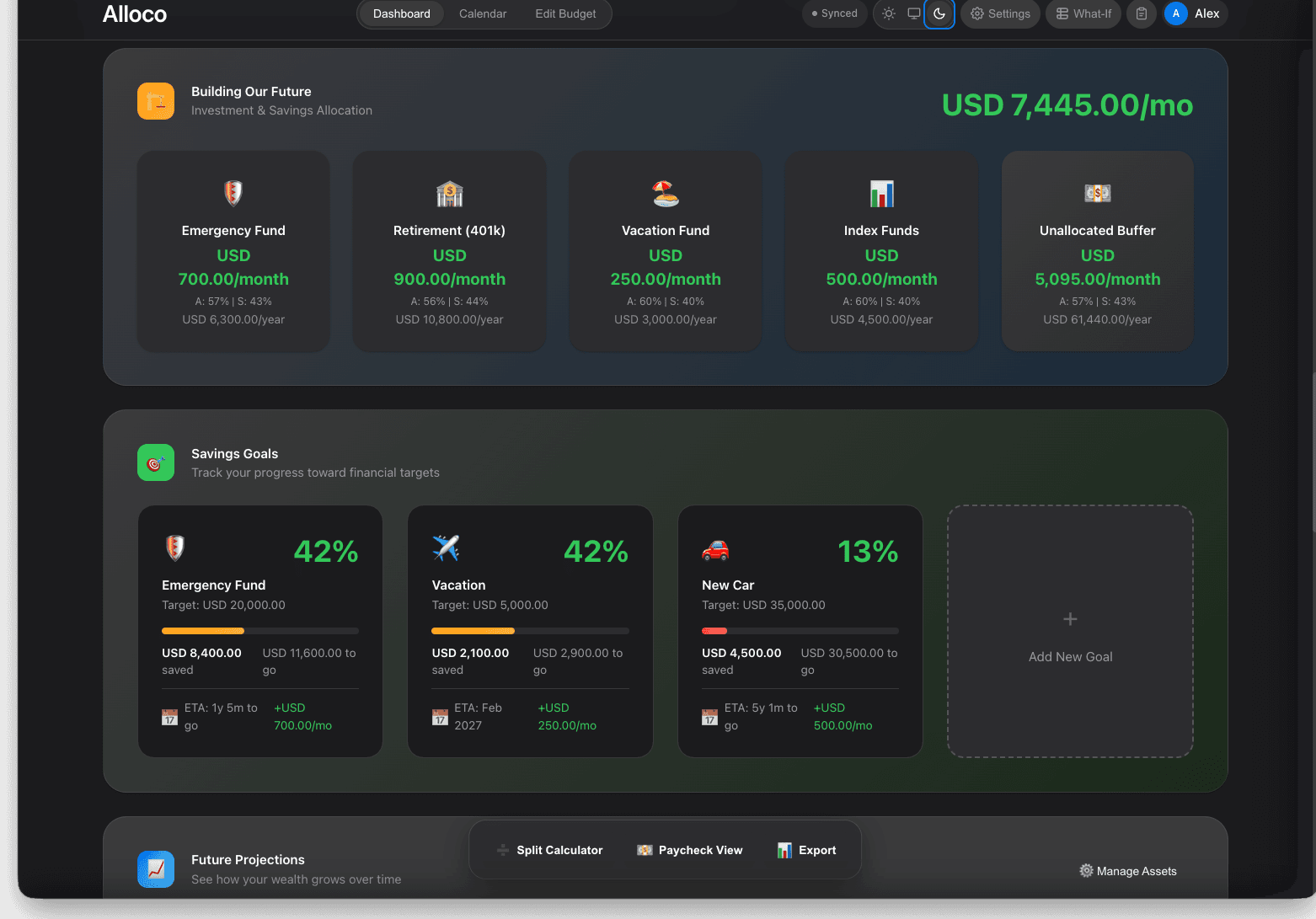Click Retirement (401k) allocation card title

tap(450, 231)
